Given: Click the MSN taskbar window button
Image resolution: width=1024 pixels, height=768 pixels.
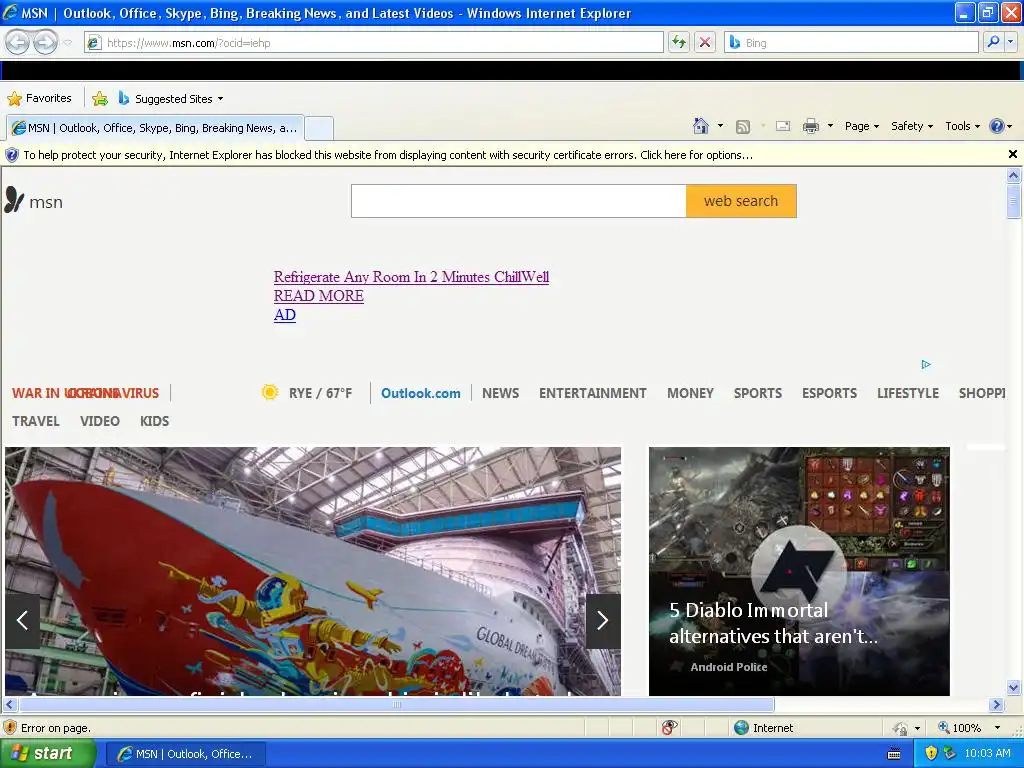Looking at the screenshot, I should coord(185,754).
